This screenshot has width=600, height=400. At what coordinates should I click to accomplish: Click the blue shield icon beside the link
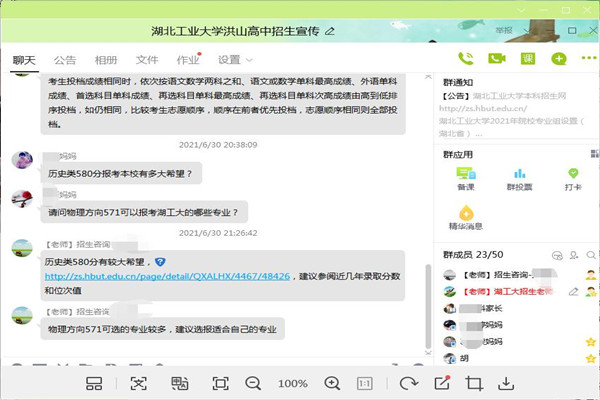[160, 262]
